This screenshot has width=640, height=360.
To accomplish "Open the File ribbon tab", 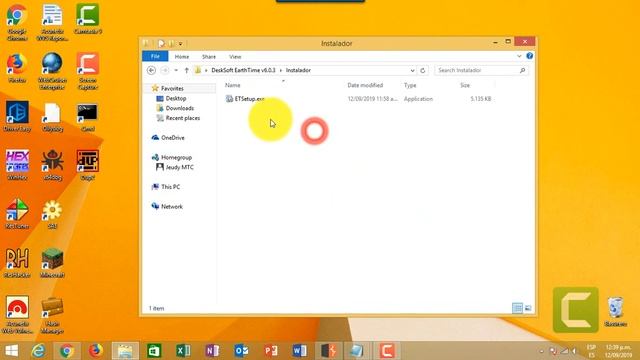I will point(155,56).
